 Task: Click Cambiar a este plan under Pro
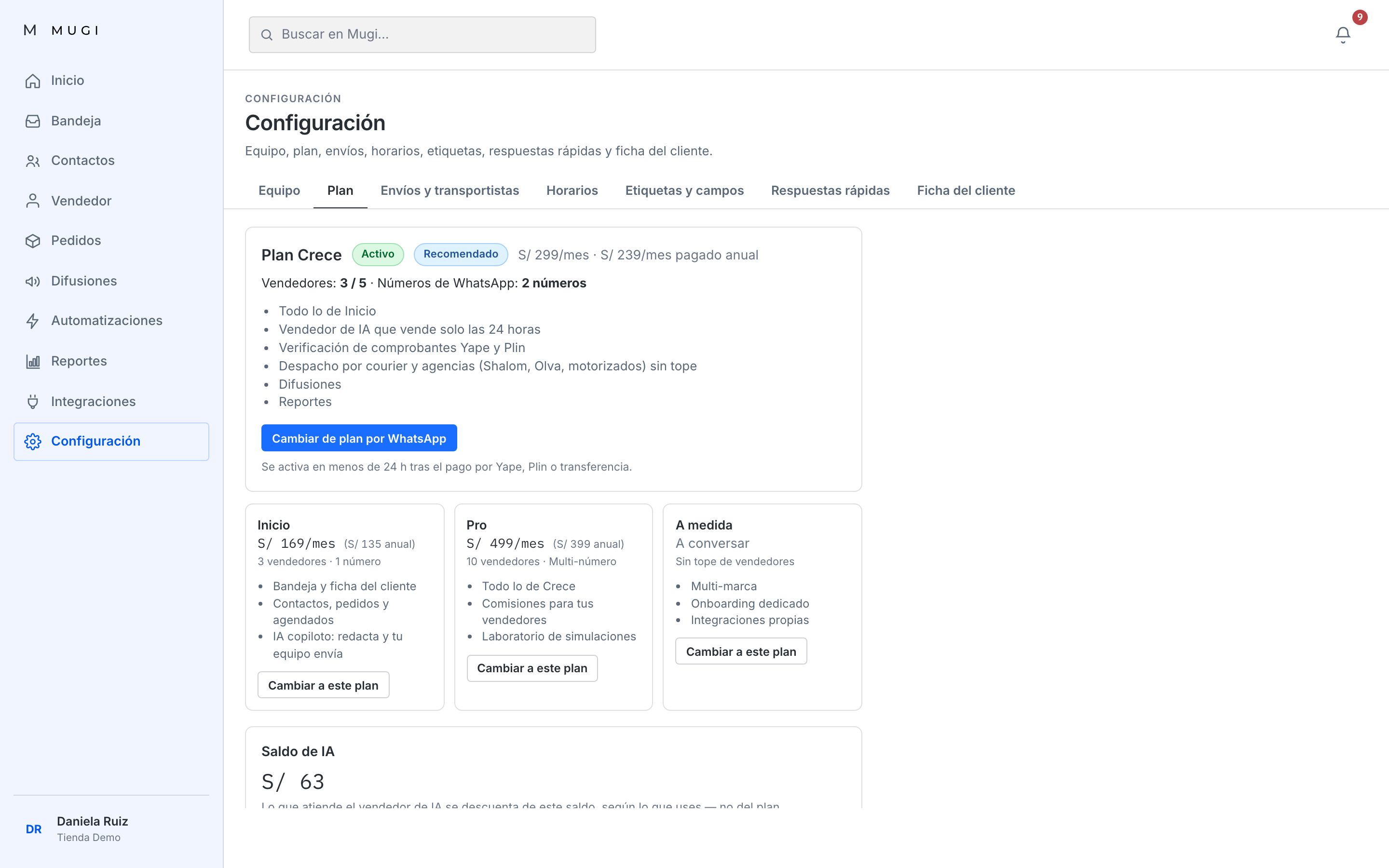tap(532, 668)
